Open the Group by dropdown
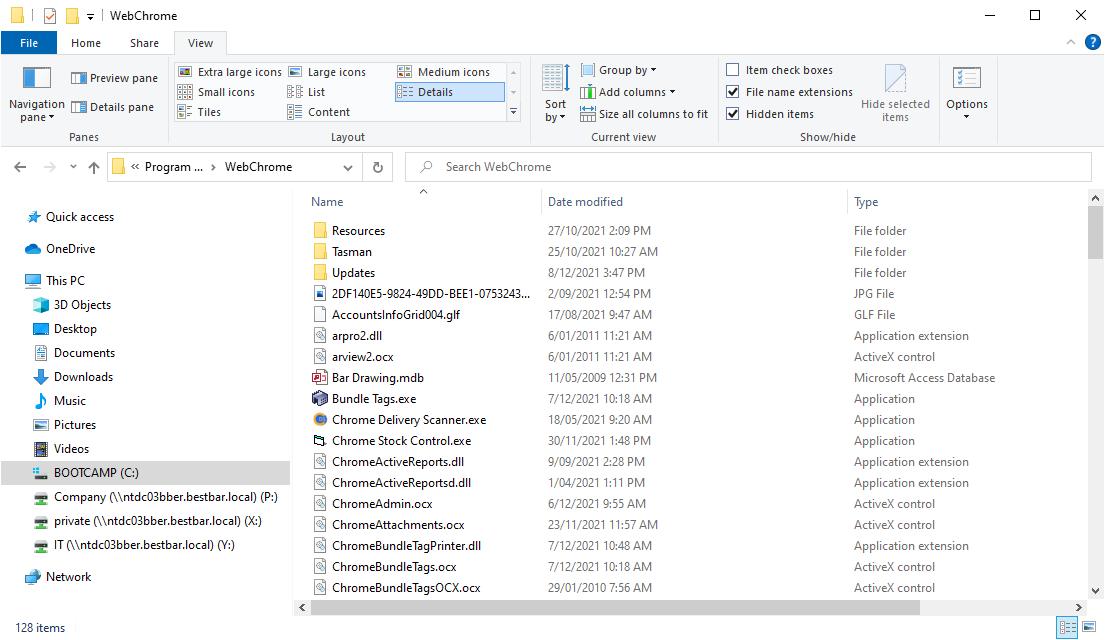This screenshot has width=1105, height=640. tap(619, 69)
